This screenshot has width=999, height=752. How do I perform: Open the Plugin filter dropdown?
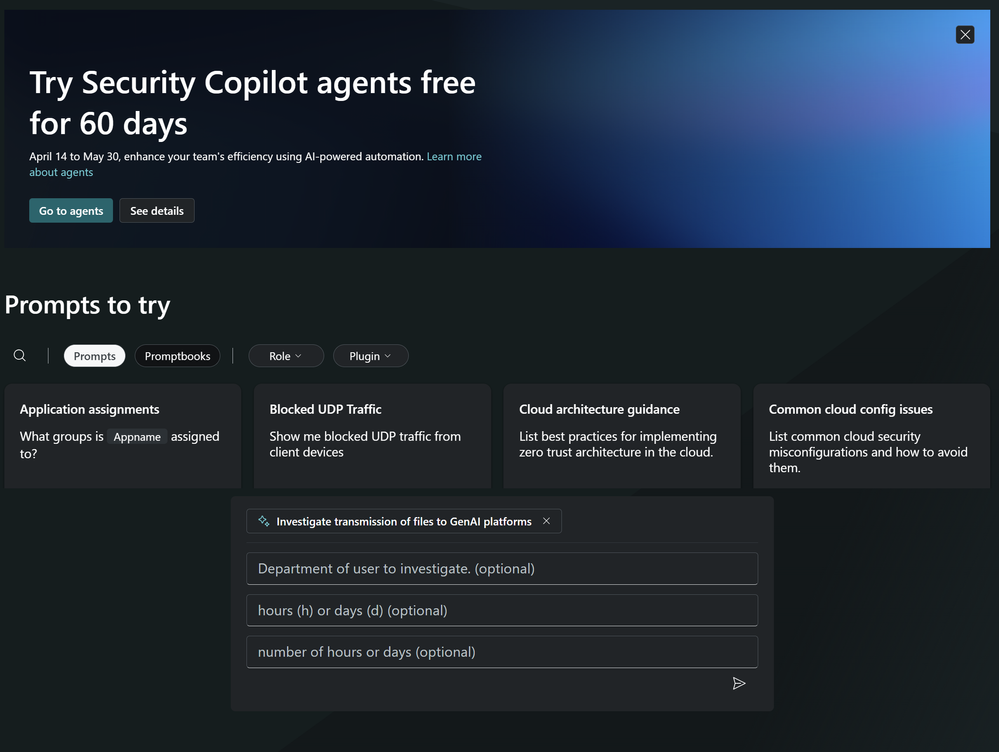pyautogui.click(x=370, y=356)
